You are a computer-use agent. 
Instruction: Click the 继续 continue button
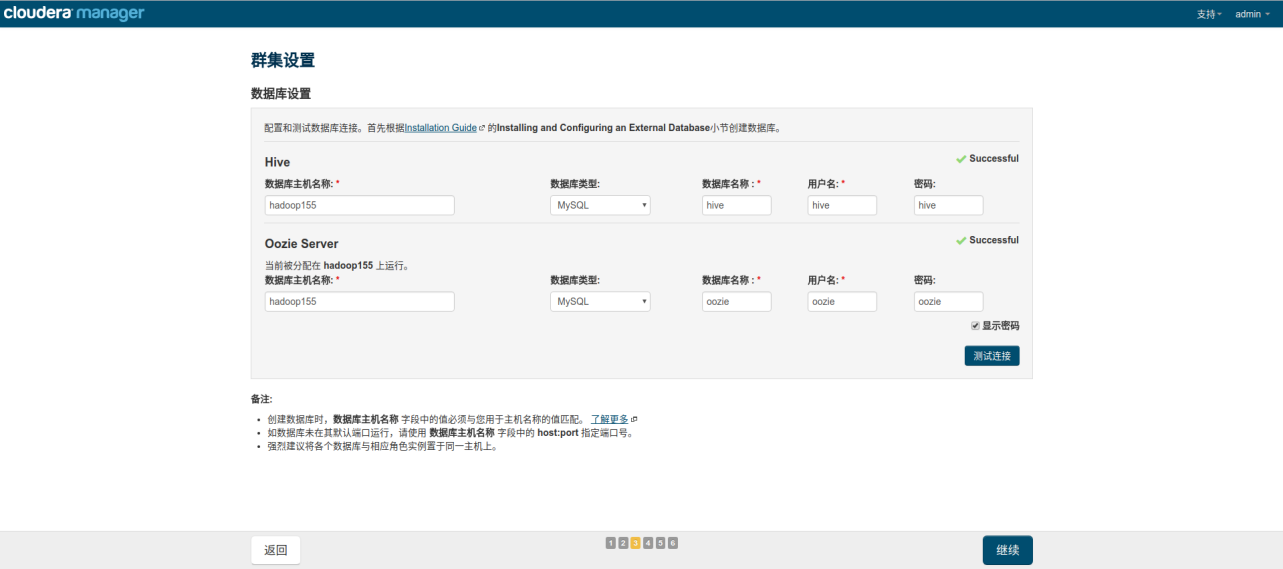1007,550
